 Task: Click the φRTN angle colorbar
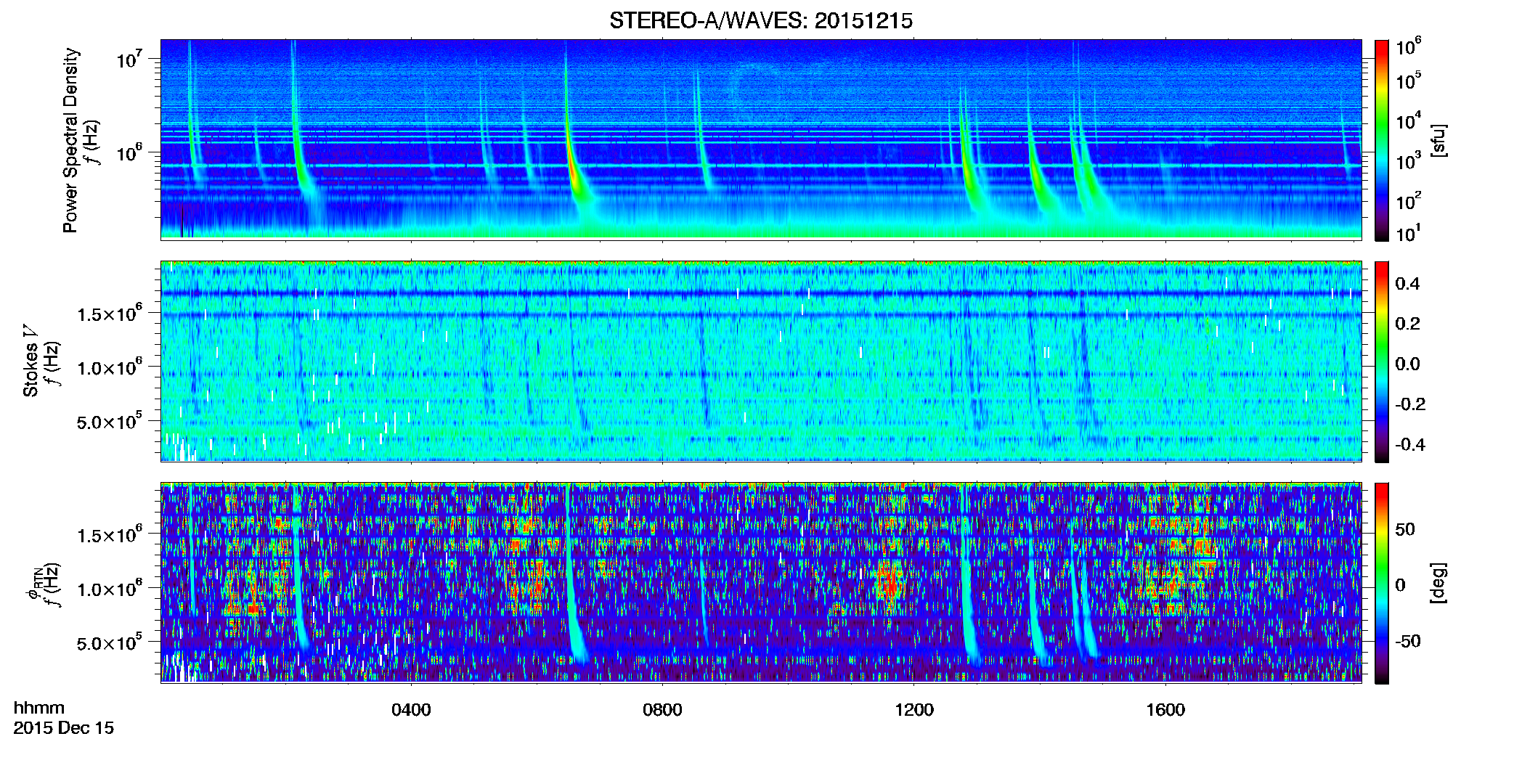1382,583
